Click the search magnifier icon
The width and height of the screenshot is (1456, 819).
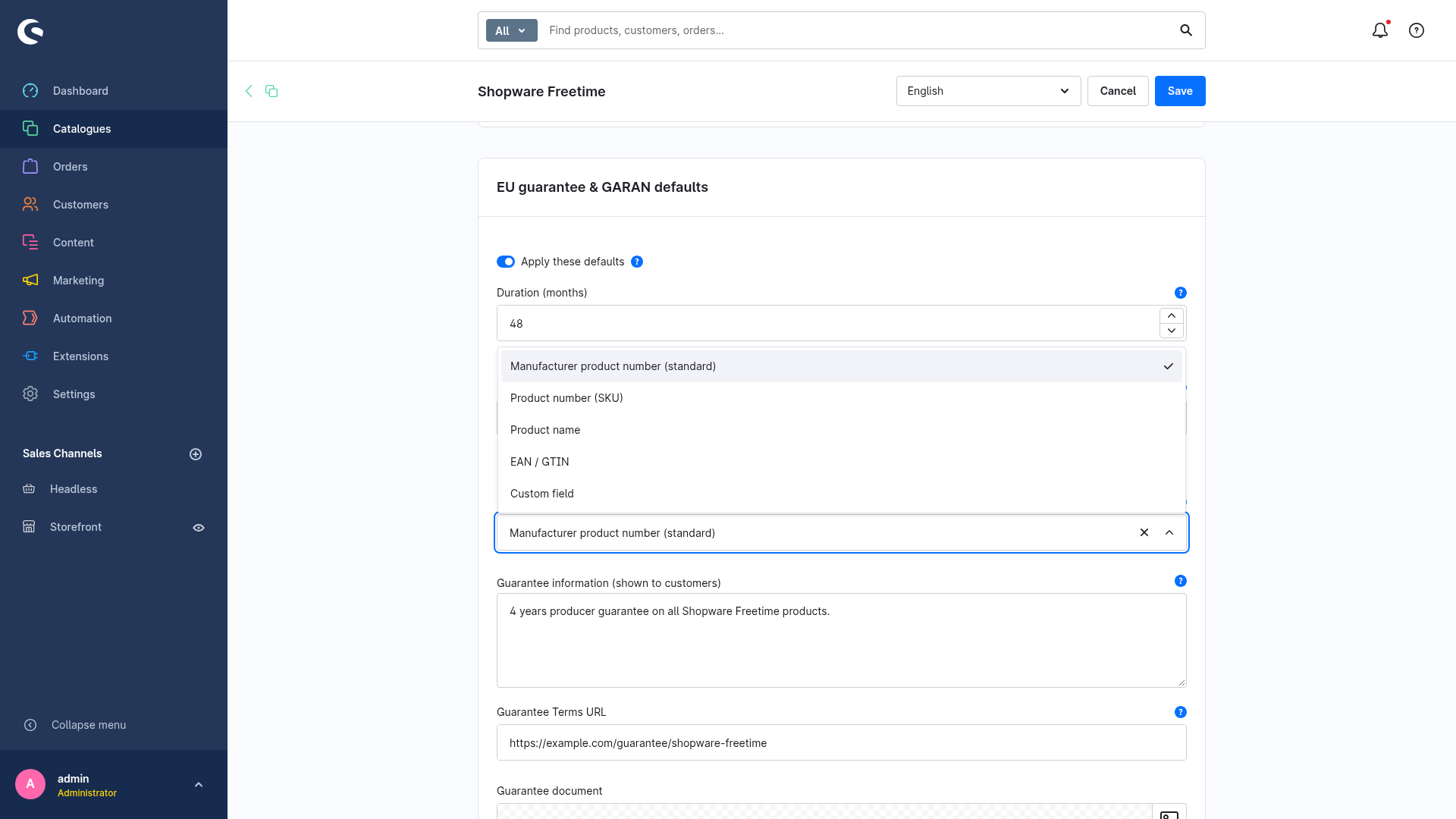1186,30
